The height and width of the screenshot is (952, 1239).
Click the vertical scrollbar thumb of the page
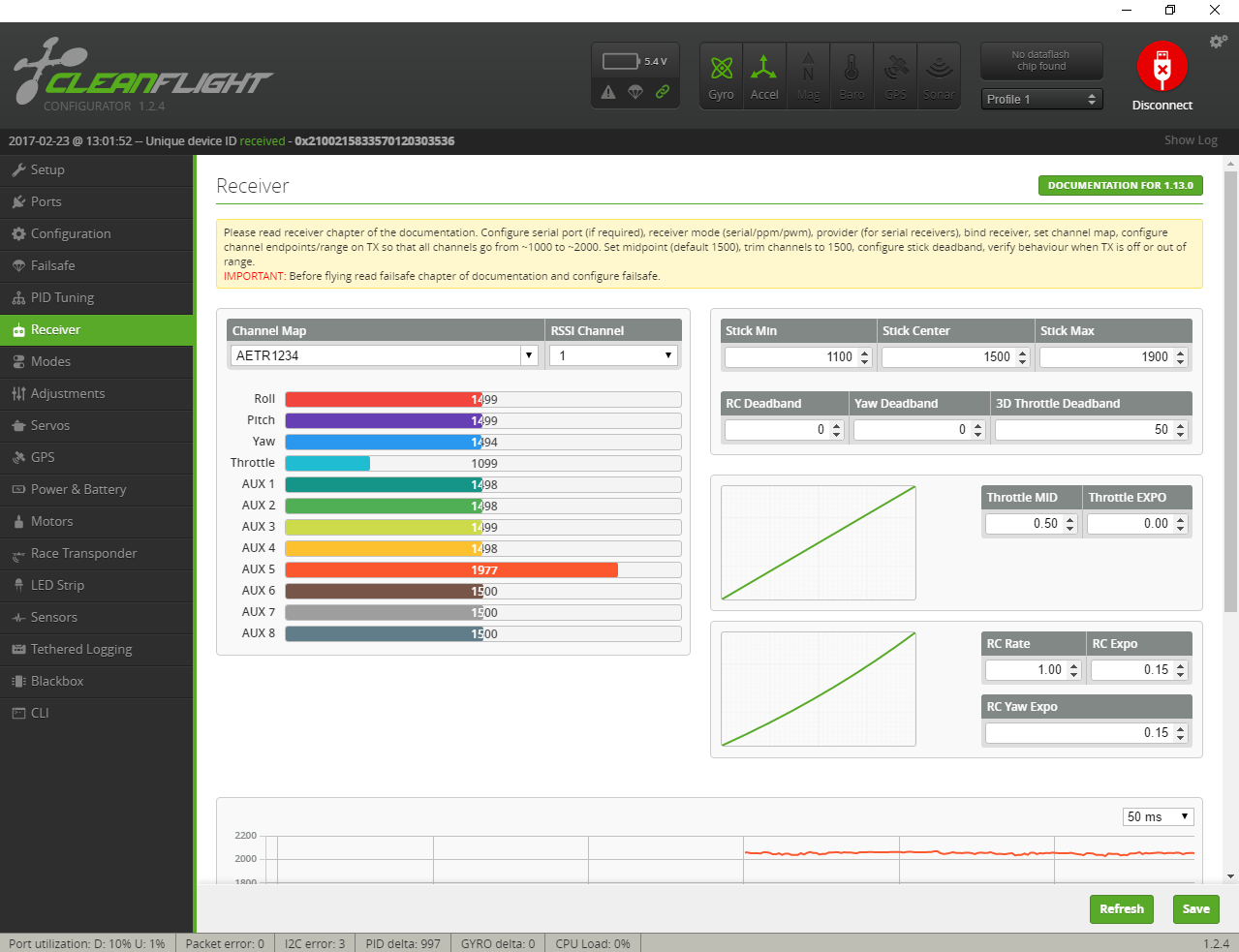pyautogui.click(x=1230, y=392)
